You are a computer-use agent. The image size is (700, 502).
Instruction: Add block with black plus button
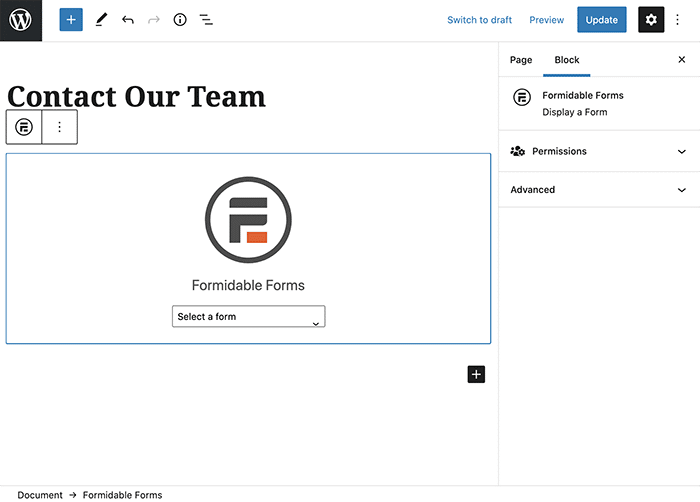[x=476, y=374]
